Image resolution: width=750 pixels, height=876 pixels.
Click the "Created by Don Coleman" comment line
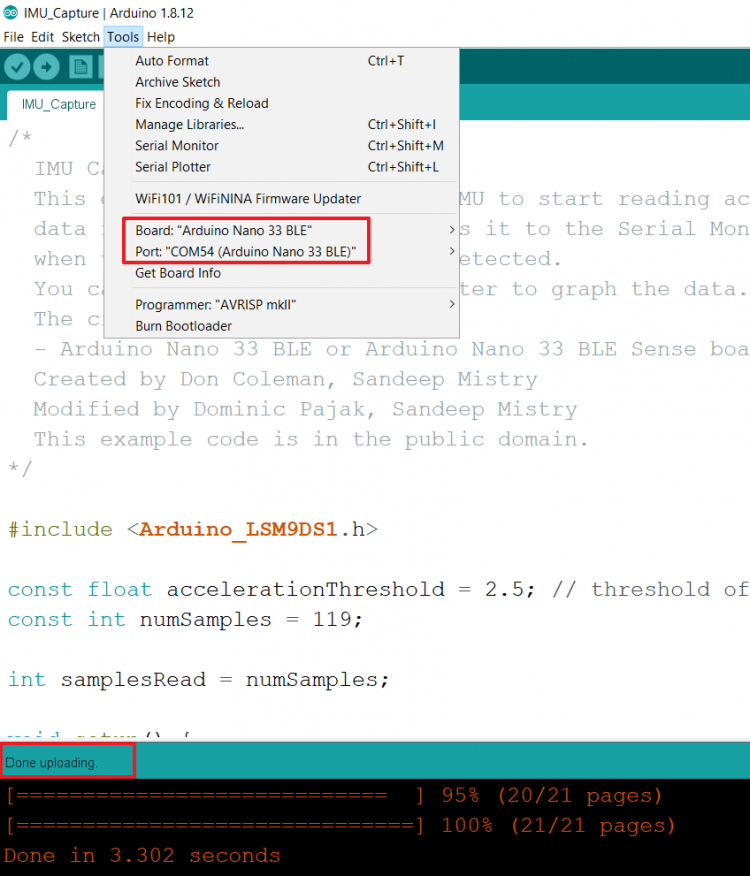[x=285, y=379]
